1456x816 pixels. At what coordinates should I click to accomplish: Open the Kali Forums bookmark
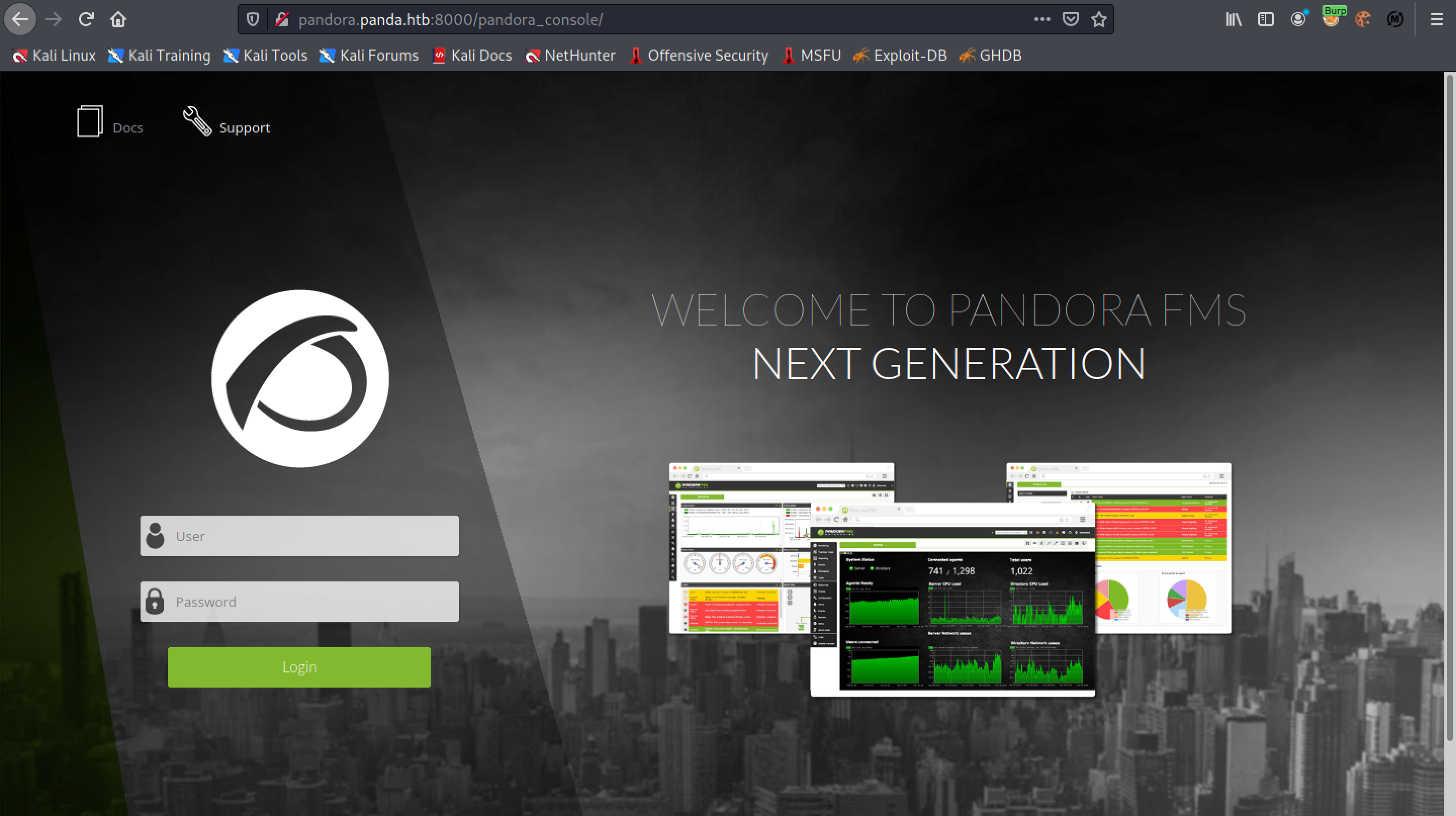(369, 56)
